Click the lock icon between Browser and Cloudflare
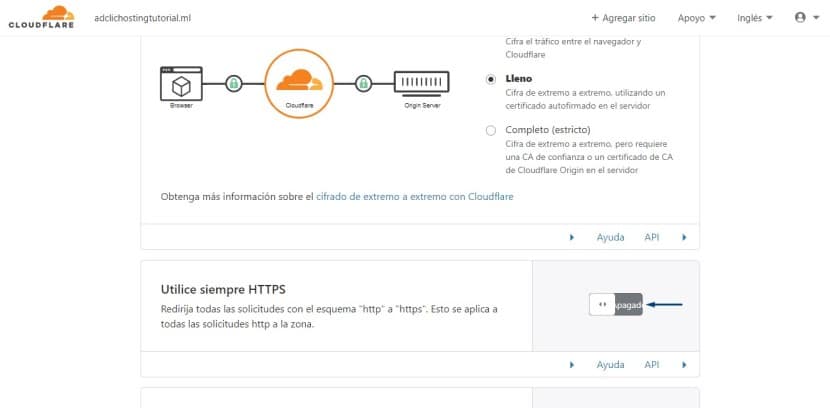The width and height of the screenshot is (830, 408). tap(233, 83)
